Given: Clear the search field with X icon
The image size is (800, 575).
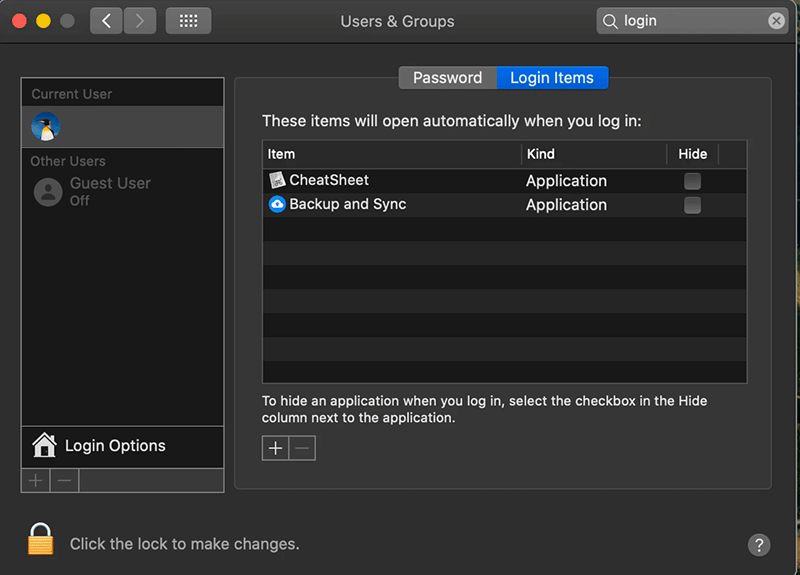Looking at the screenshot, I should (777, 21).
